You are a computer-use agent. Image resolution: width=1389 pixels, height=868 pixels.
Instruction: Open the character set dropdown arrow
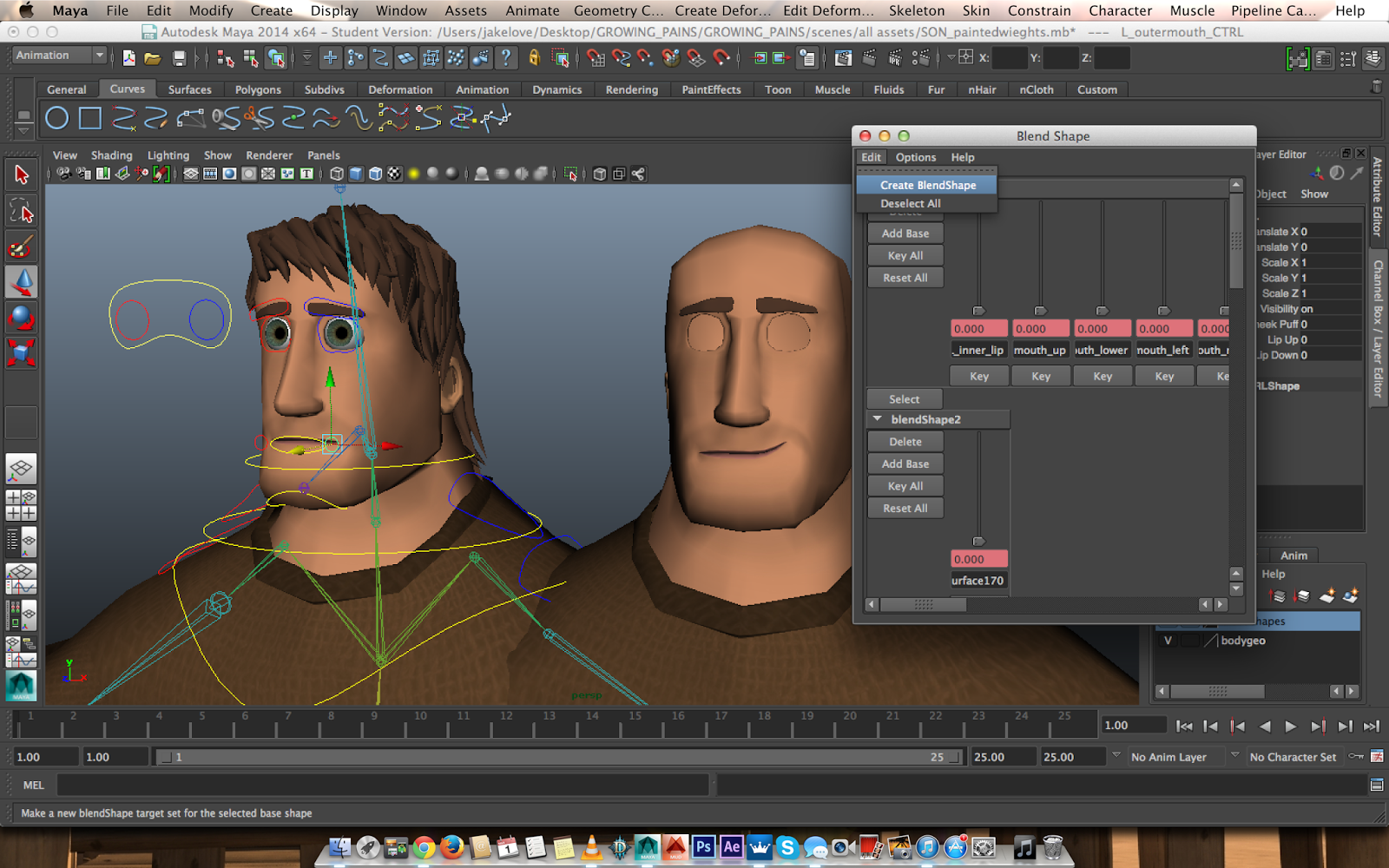click(1234, 755)
